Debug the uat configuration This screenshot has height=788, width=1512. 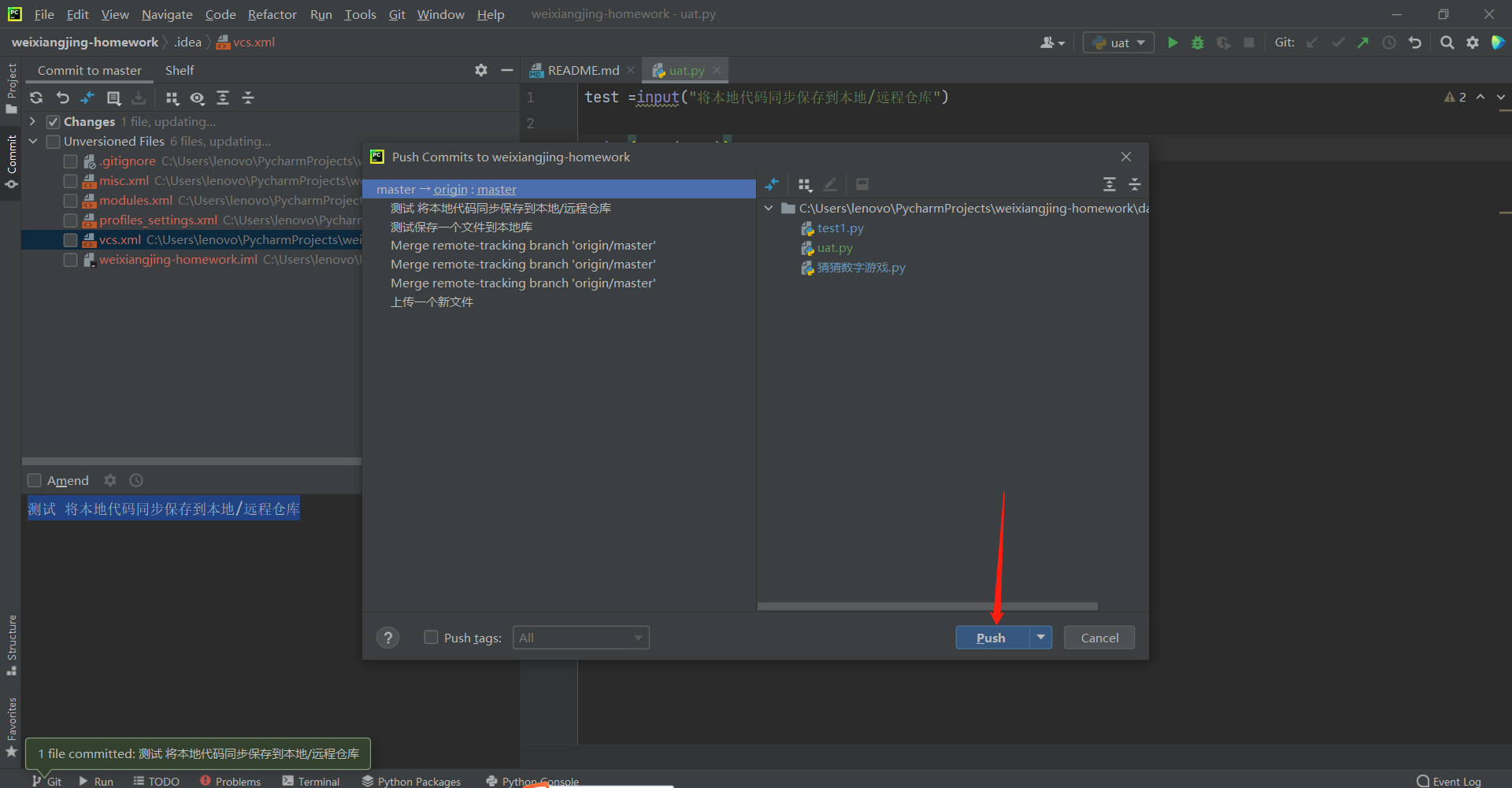[x=1198, y=43]
